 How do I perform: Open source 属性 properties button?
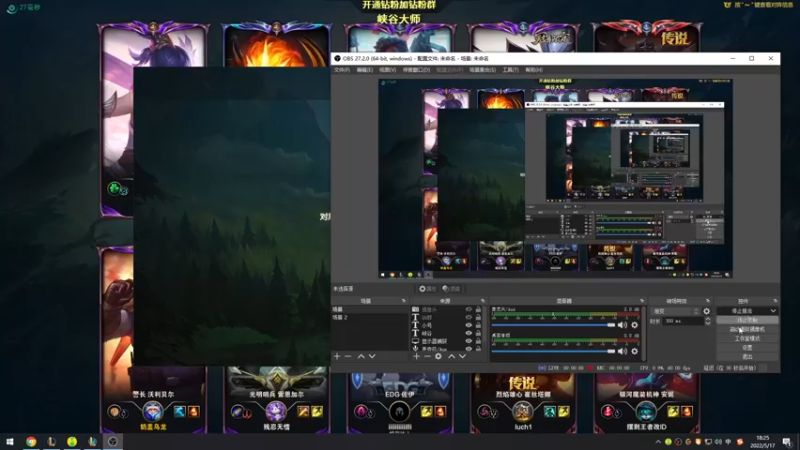click(428, 289)
